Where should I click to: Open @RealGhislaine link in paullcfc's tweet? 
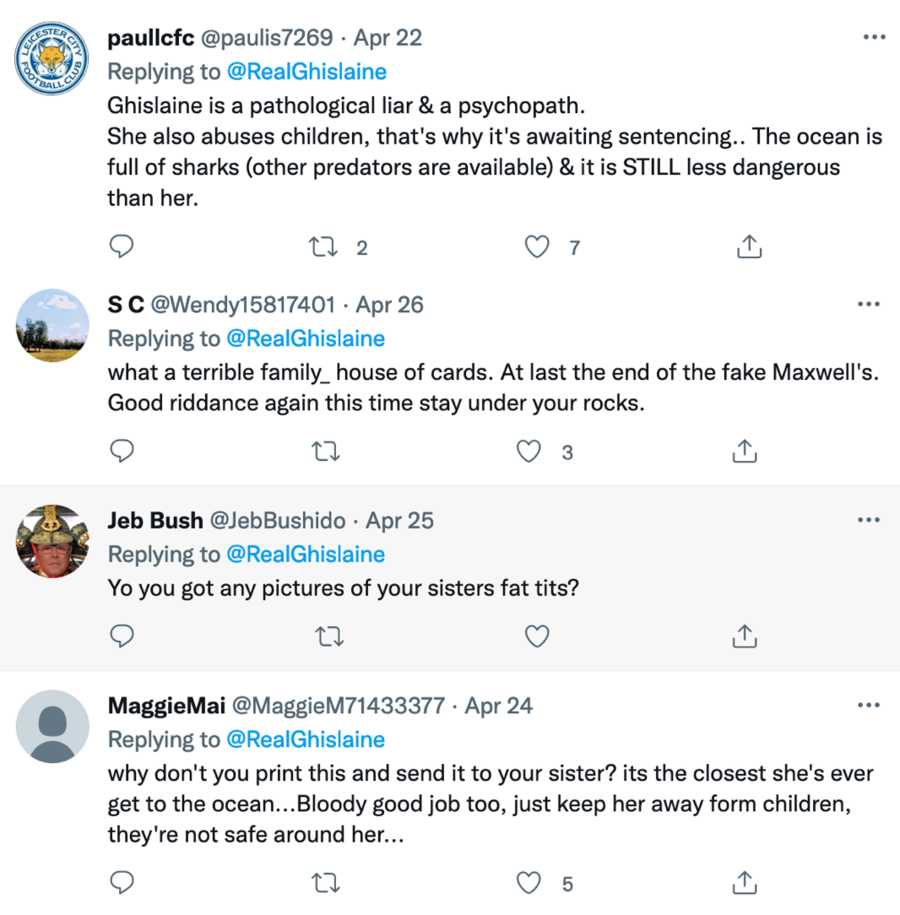coord(306,72)
